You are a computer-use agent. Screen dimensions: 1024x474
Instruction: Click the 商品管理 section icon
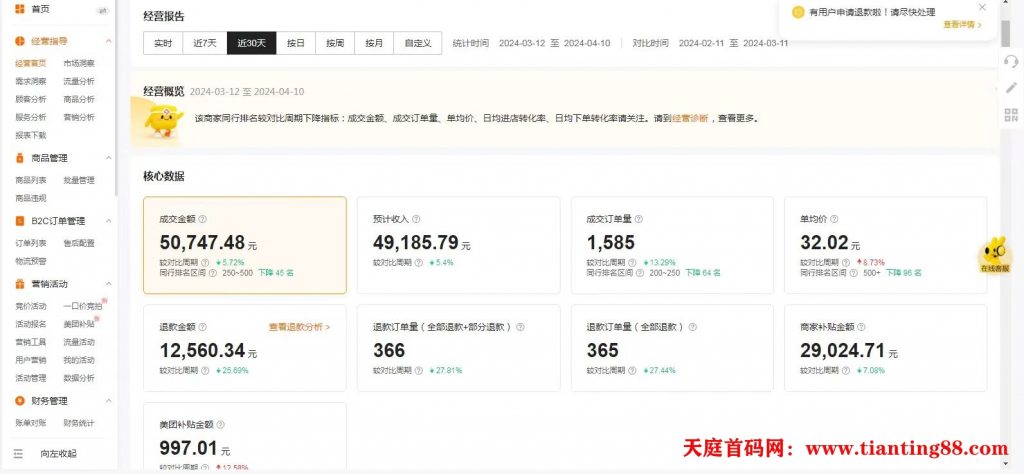click(20, 158)
